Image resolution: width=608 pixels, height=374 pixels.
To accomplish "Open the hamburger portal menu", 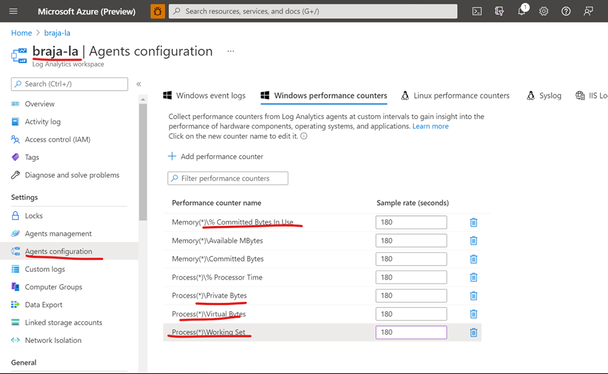I will click(13, 11).
